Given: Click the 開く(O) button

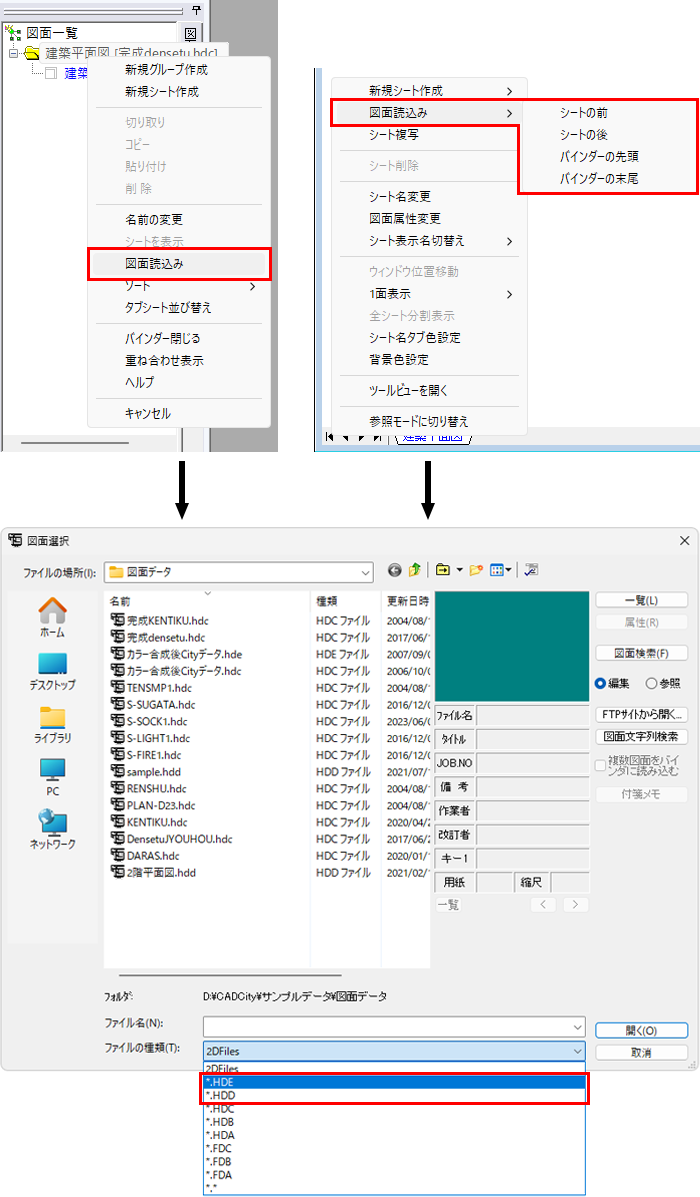Looking at the screenshot, I should point(641,1031).
